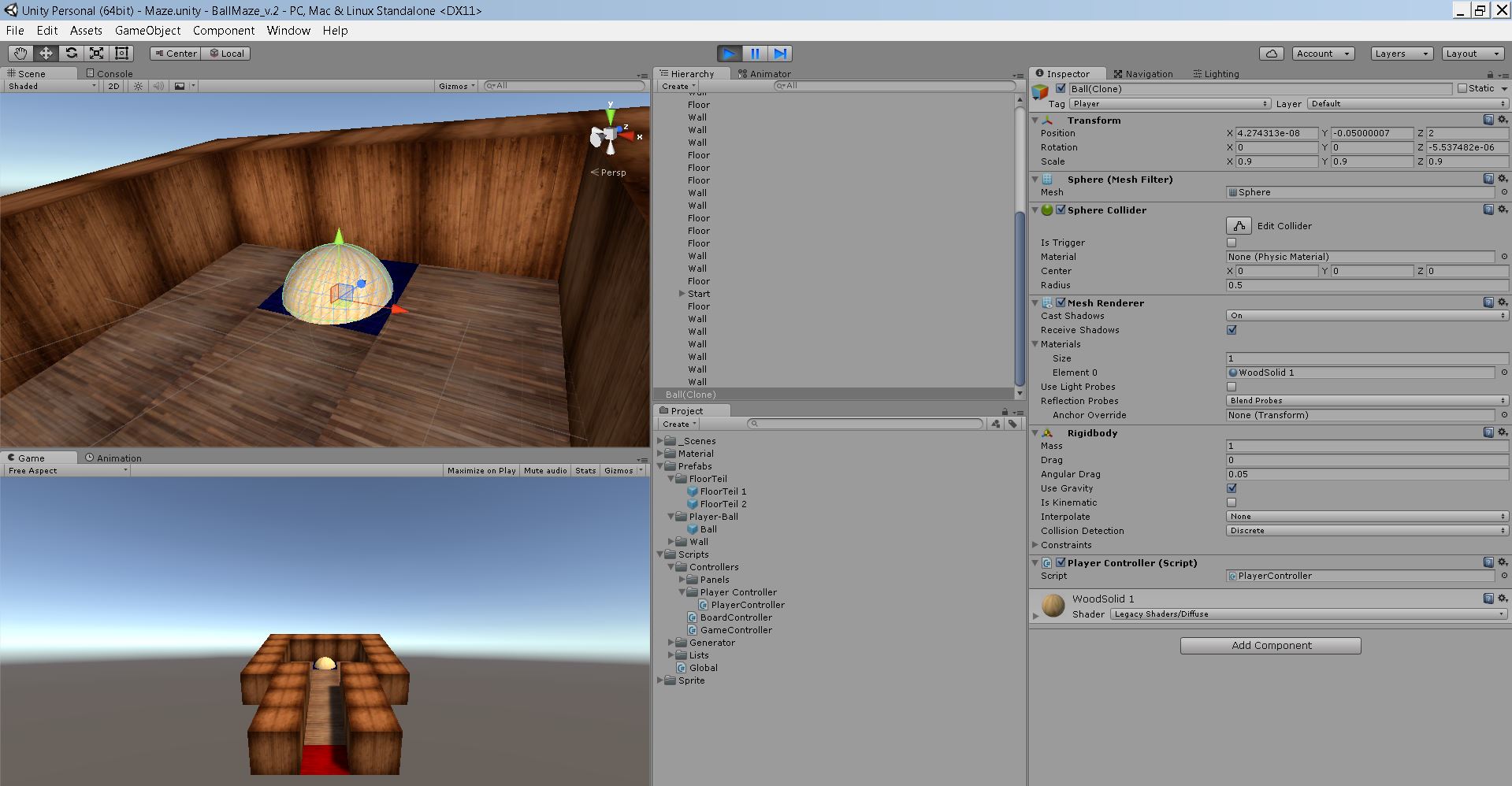
Task: Open the Tag dropdown
Action: 1169,104
